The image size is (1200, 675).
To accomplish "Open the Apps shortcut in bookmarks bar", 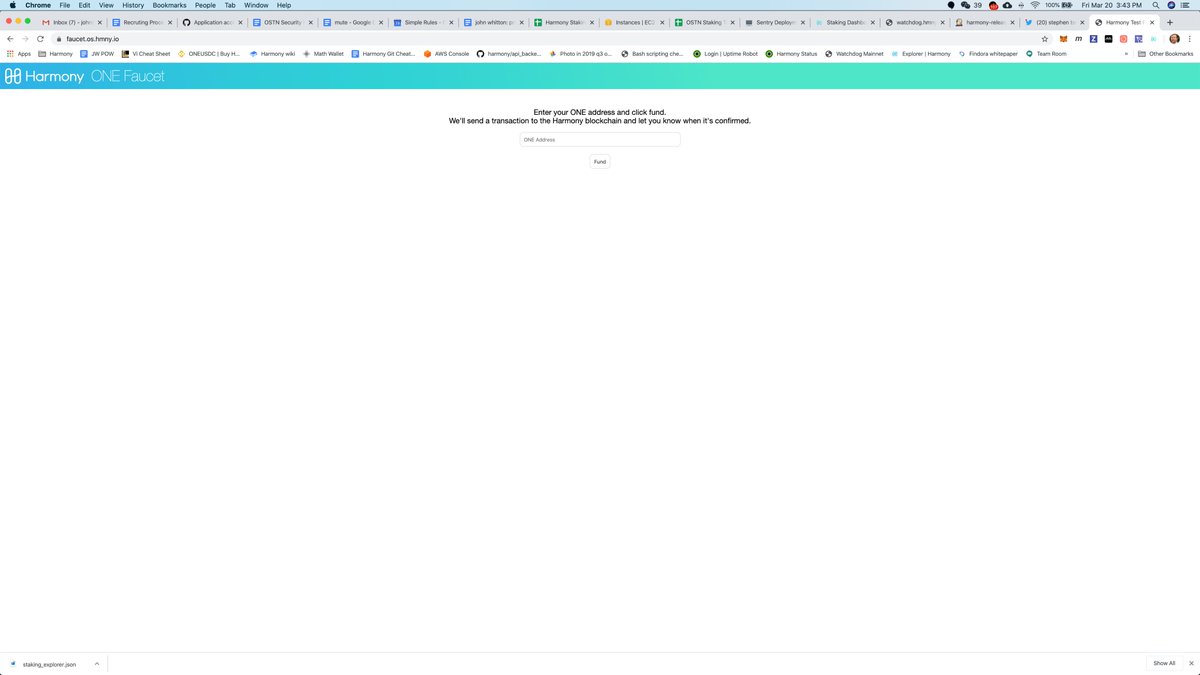I will point(20,53).
